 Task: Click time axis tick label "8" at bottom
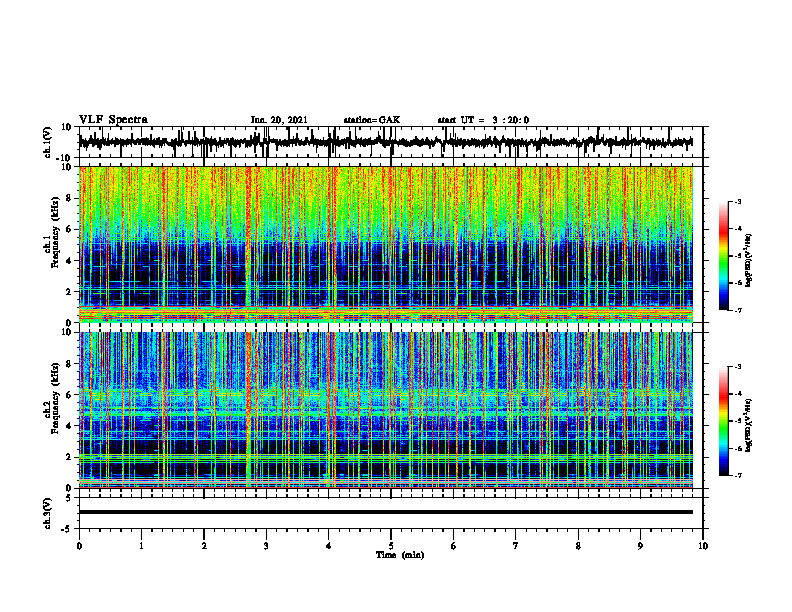[578, 546]
